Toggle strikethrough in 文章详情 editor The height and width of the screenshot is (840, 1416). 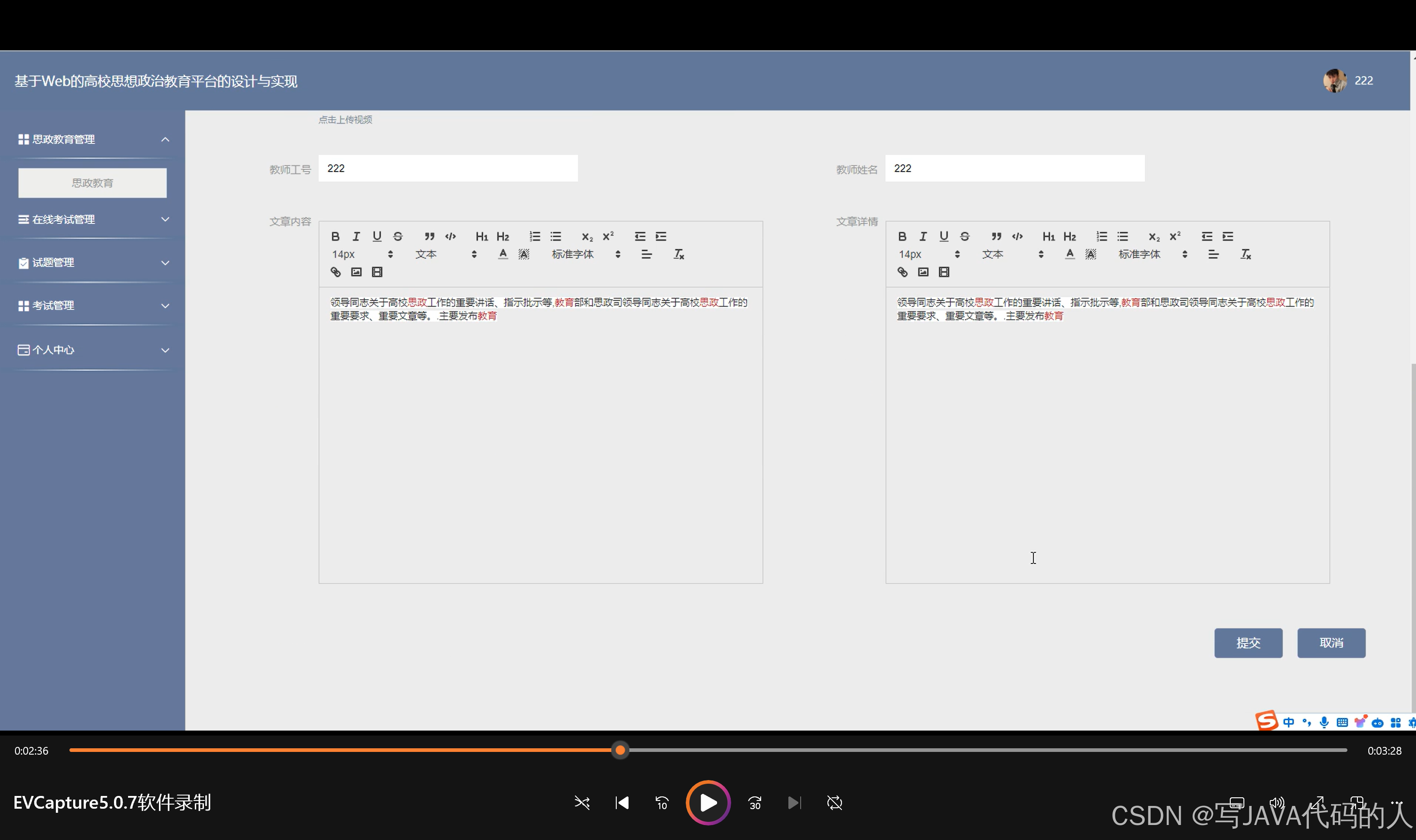[965, 237]
